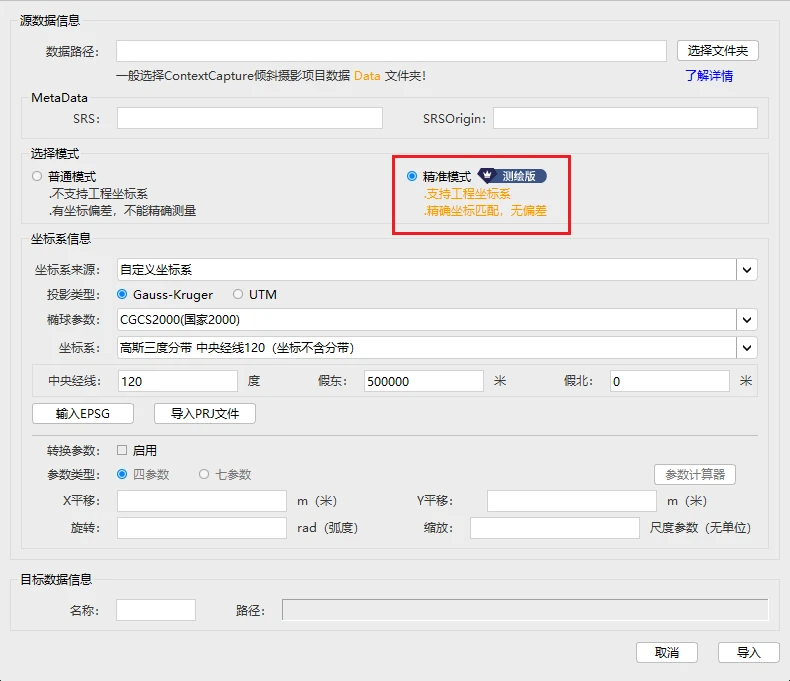This screenshot has height=681, width=790.
Task: Focus the SRSOrigin input field
Action: click(625, 118)
